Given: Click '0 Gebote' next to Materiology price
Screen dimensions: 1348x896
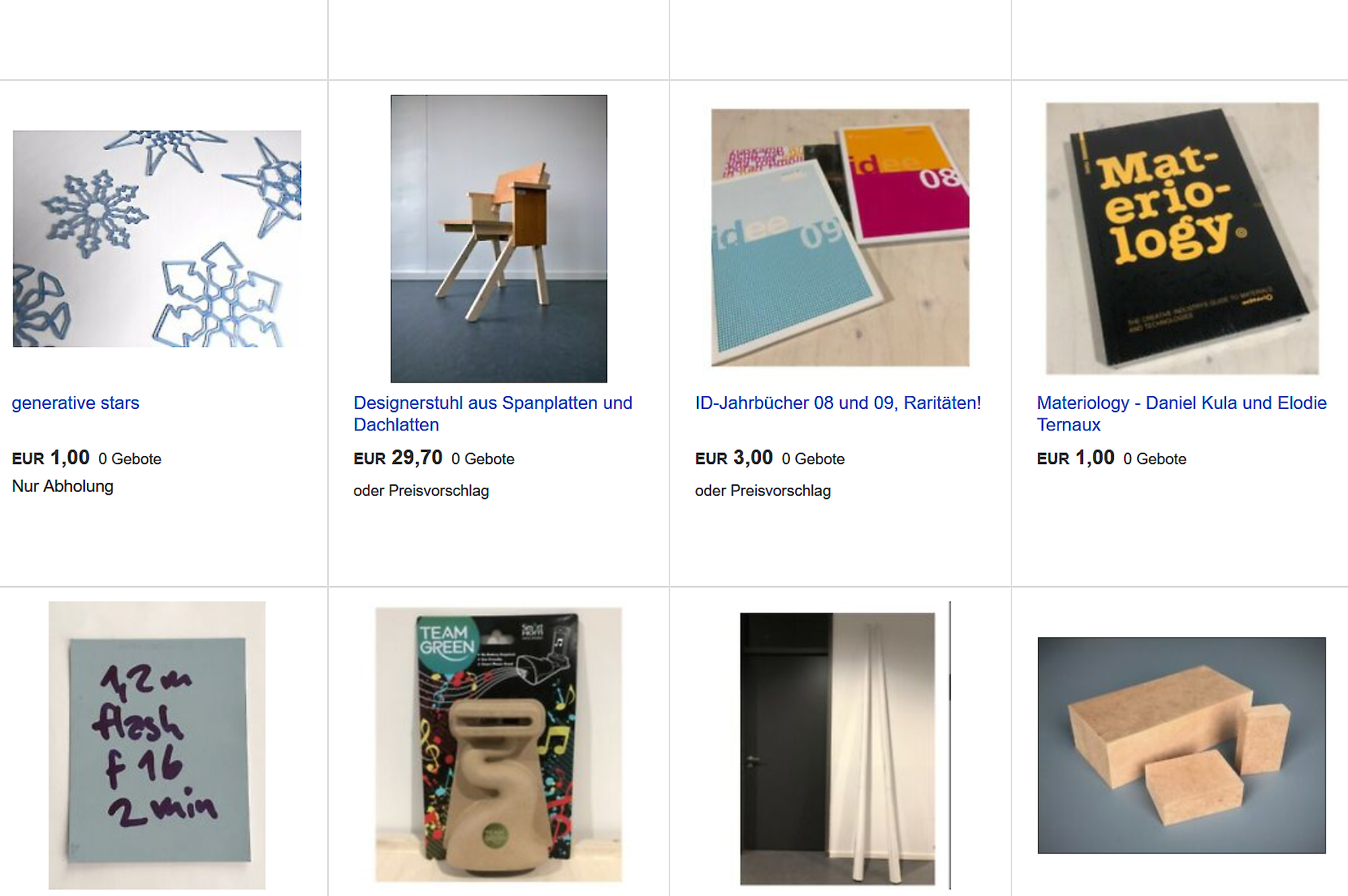Looking at the screenshot, I should point(1155,459).
